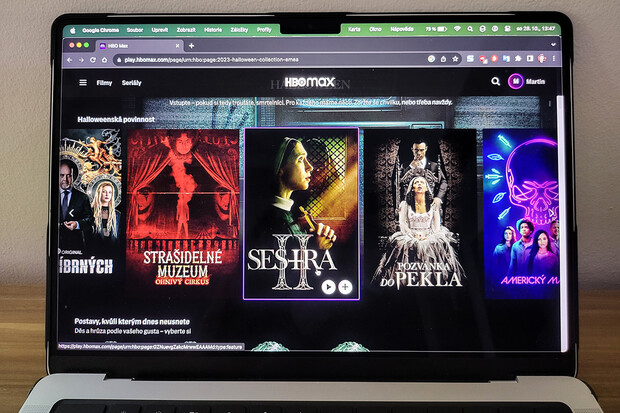Click the Chrome home button
620x413 pixels.
pyautogui.click(x=104, y=60)
